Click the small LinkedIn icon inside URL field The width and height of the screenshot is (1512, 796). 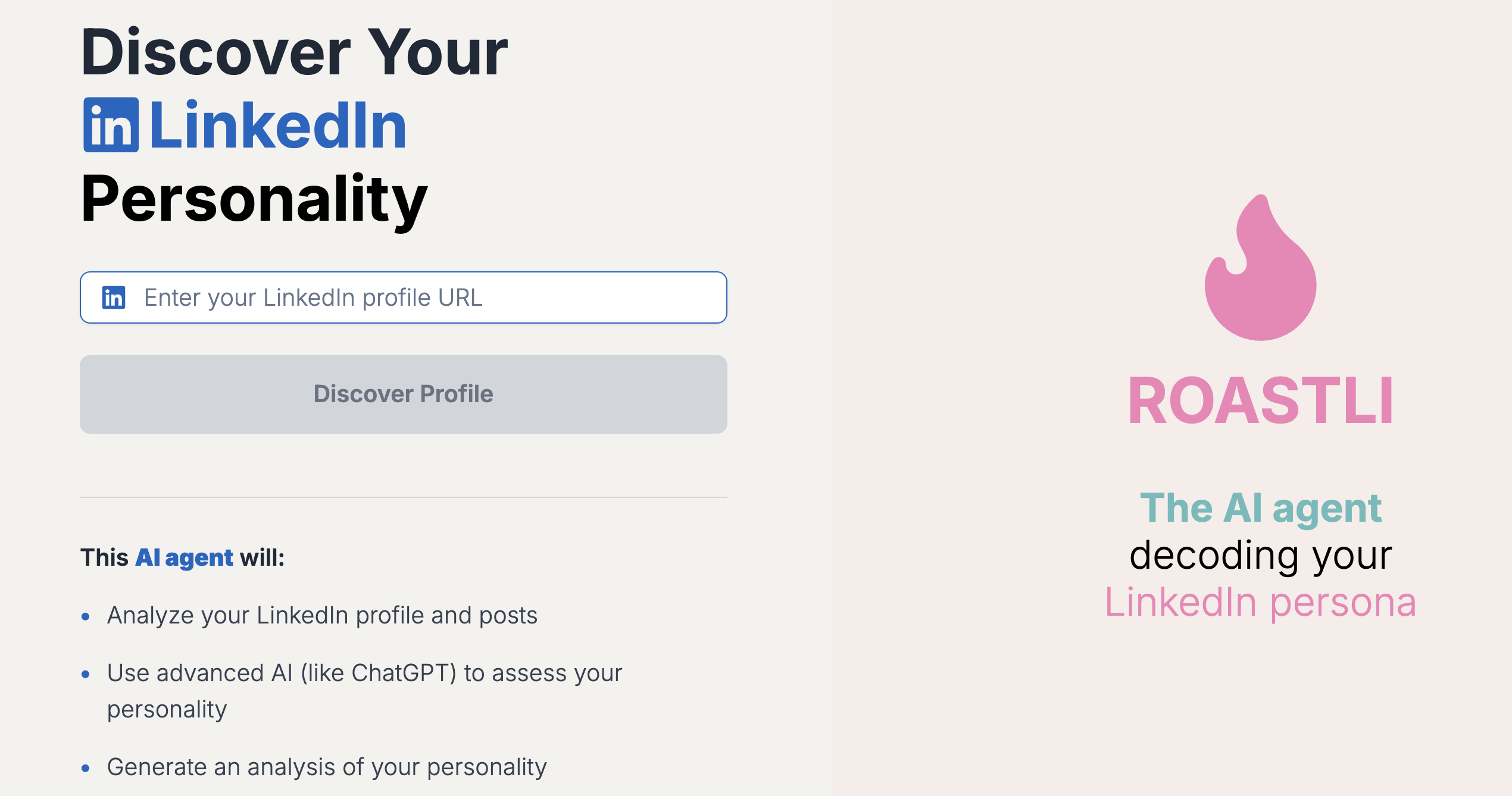coord(114,297)
